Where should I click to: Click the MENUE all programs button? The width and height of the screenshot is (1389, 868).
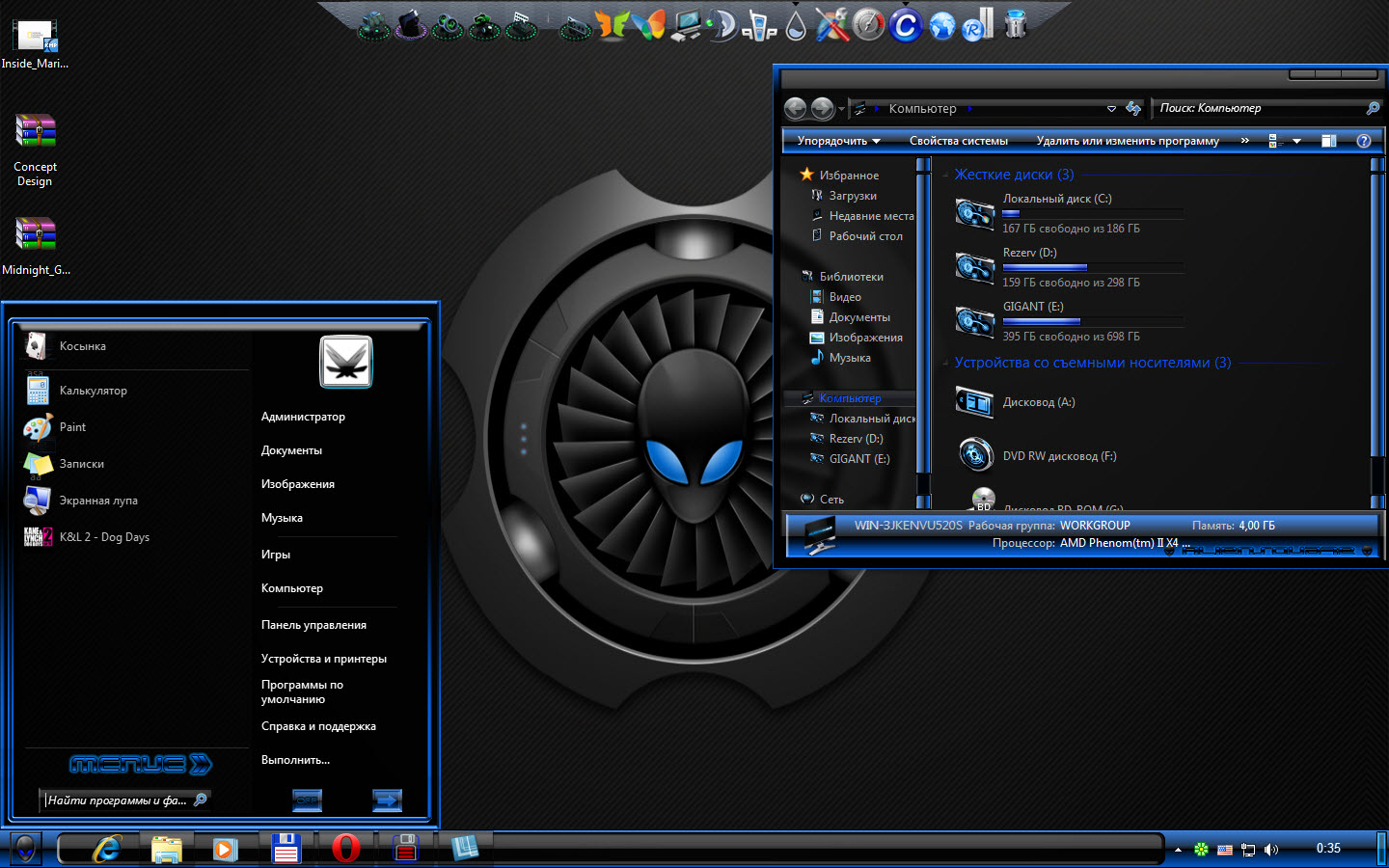(140, 765)
